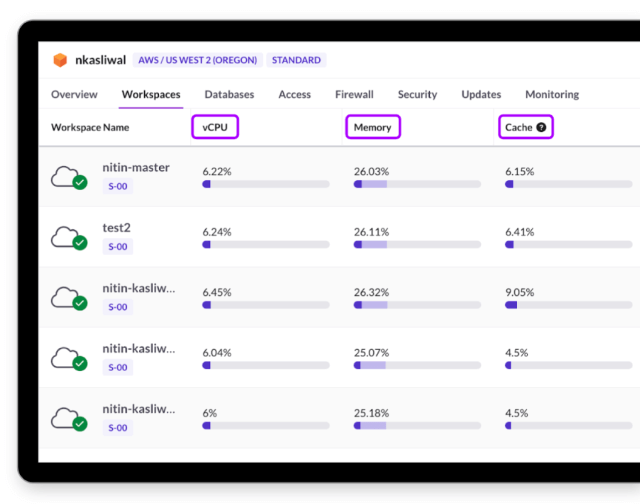This screenshot has height=504, width=640.
Task: Click the 6% vCPU usage bar
Action: click(x=266, y=426)
